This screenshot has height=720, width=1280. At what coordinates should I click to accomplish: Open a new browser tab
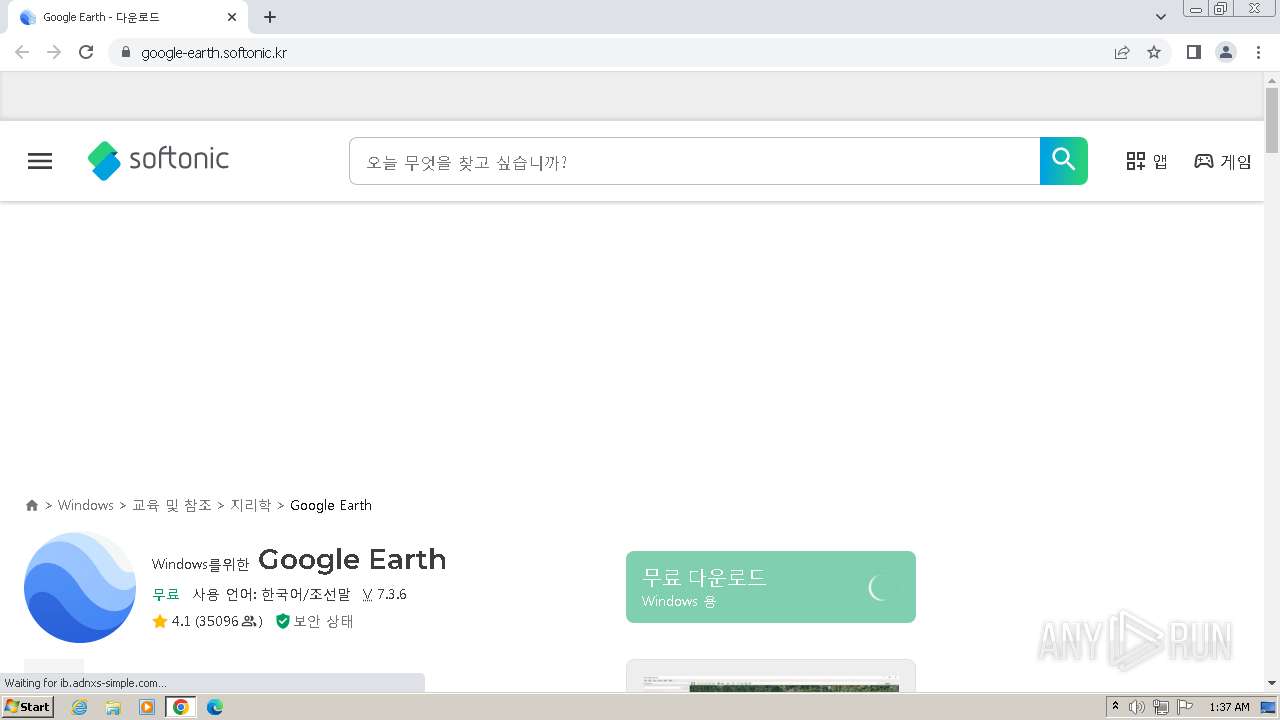(x=270, y=17)
